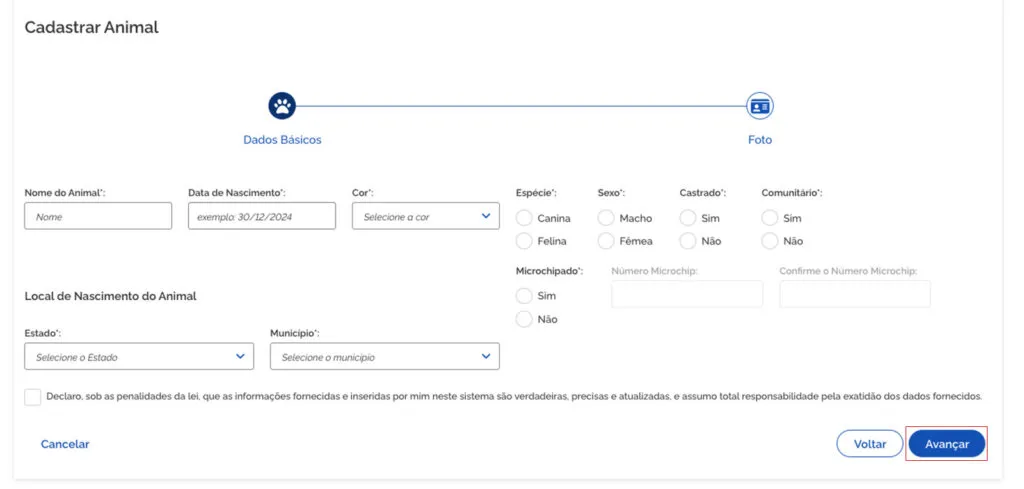This screenshot has height=489, width=1024.
Task: Select Não under Microchipado
Action: pos(524,319)
